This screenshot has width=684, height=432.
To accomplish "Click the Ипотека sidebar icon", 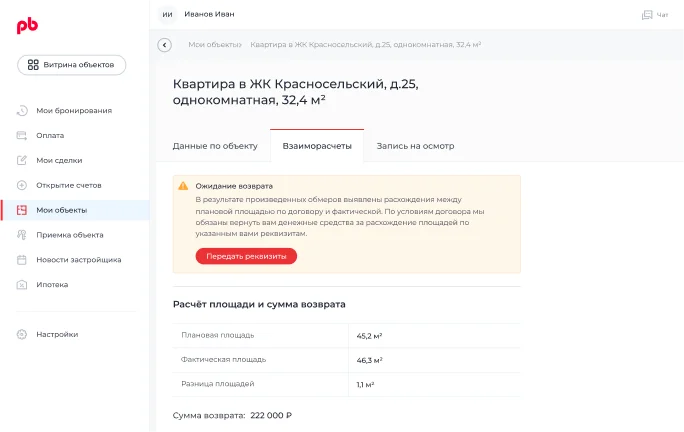I will click(x=22, y=285).
